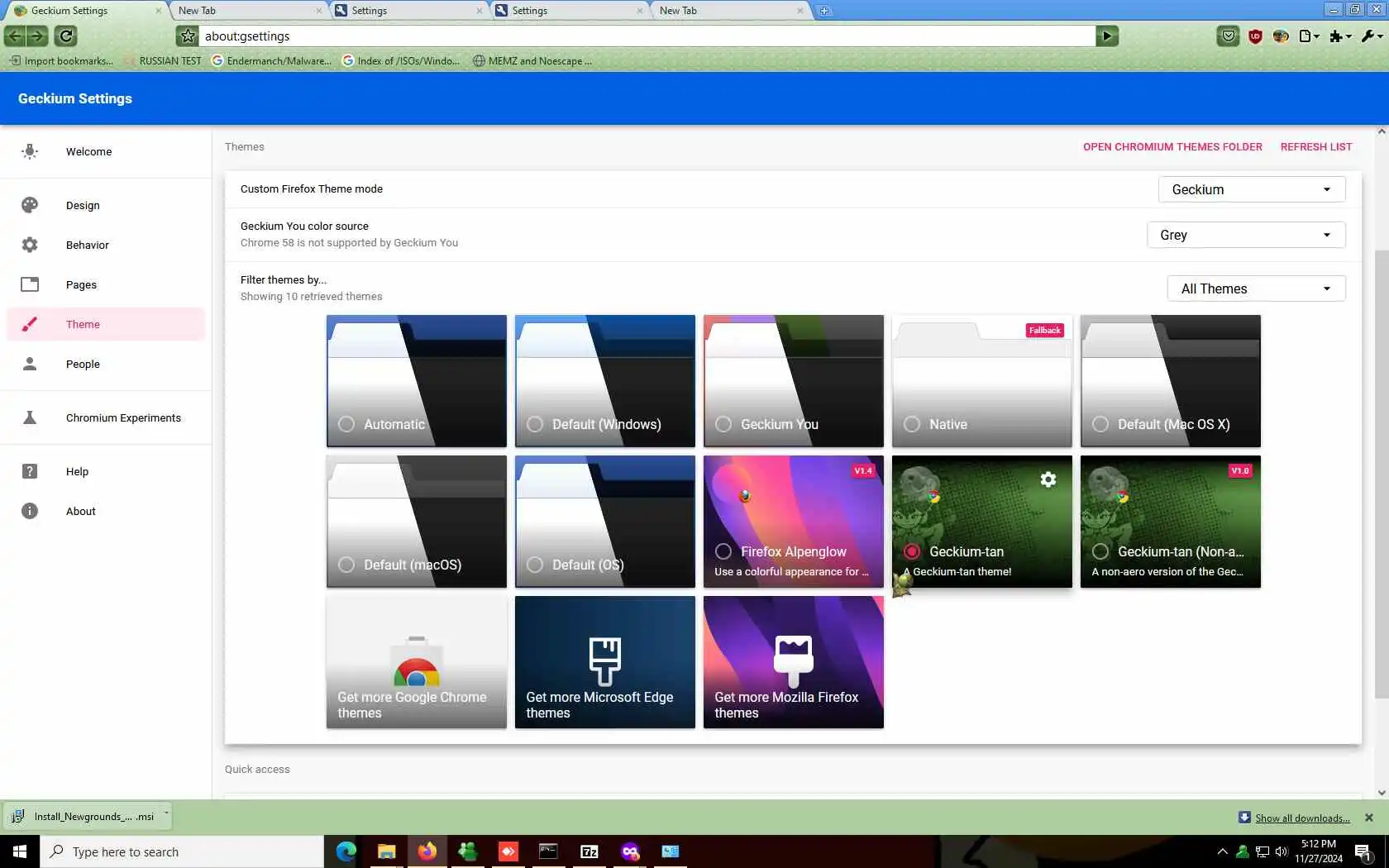Open the uBlock Origin shield icon
The width and height of the screenshot is (1389, 868).
(x=1255, y=36)
